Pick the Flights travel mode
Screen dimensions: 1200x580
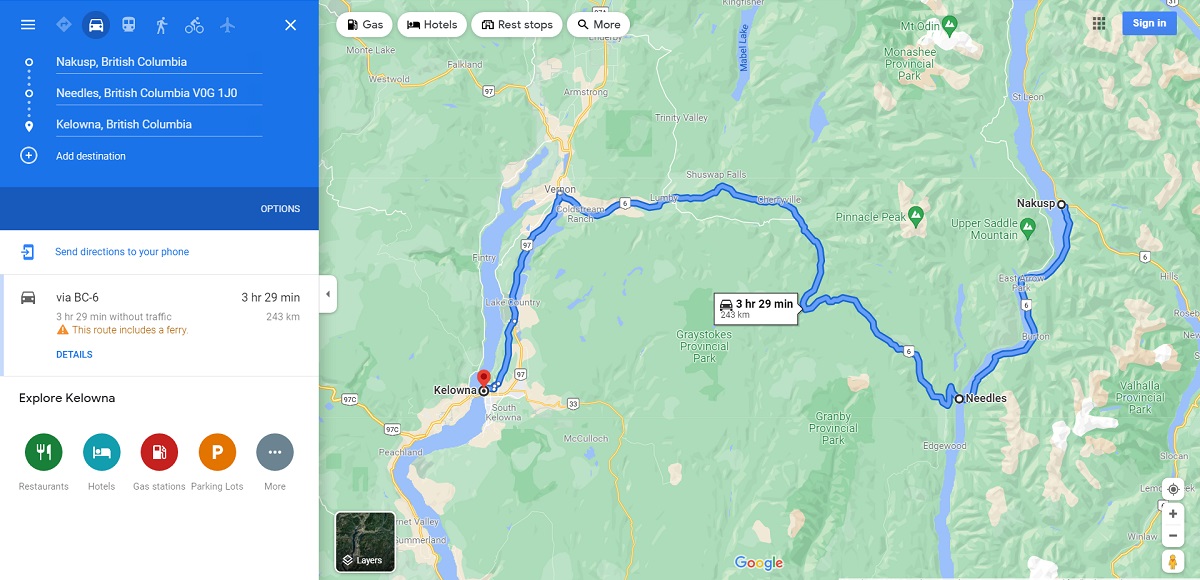tap(227, 25)
